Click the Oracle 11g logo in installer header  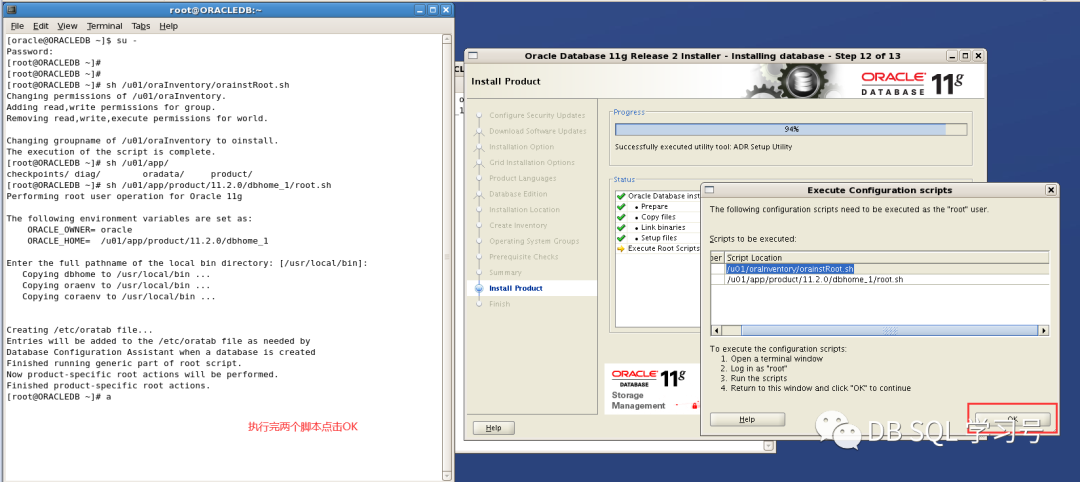coord(913,83)
